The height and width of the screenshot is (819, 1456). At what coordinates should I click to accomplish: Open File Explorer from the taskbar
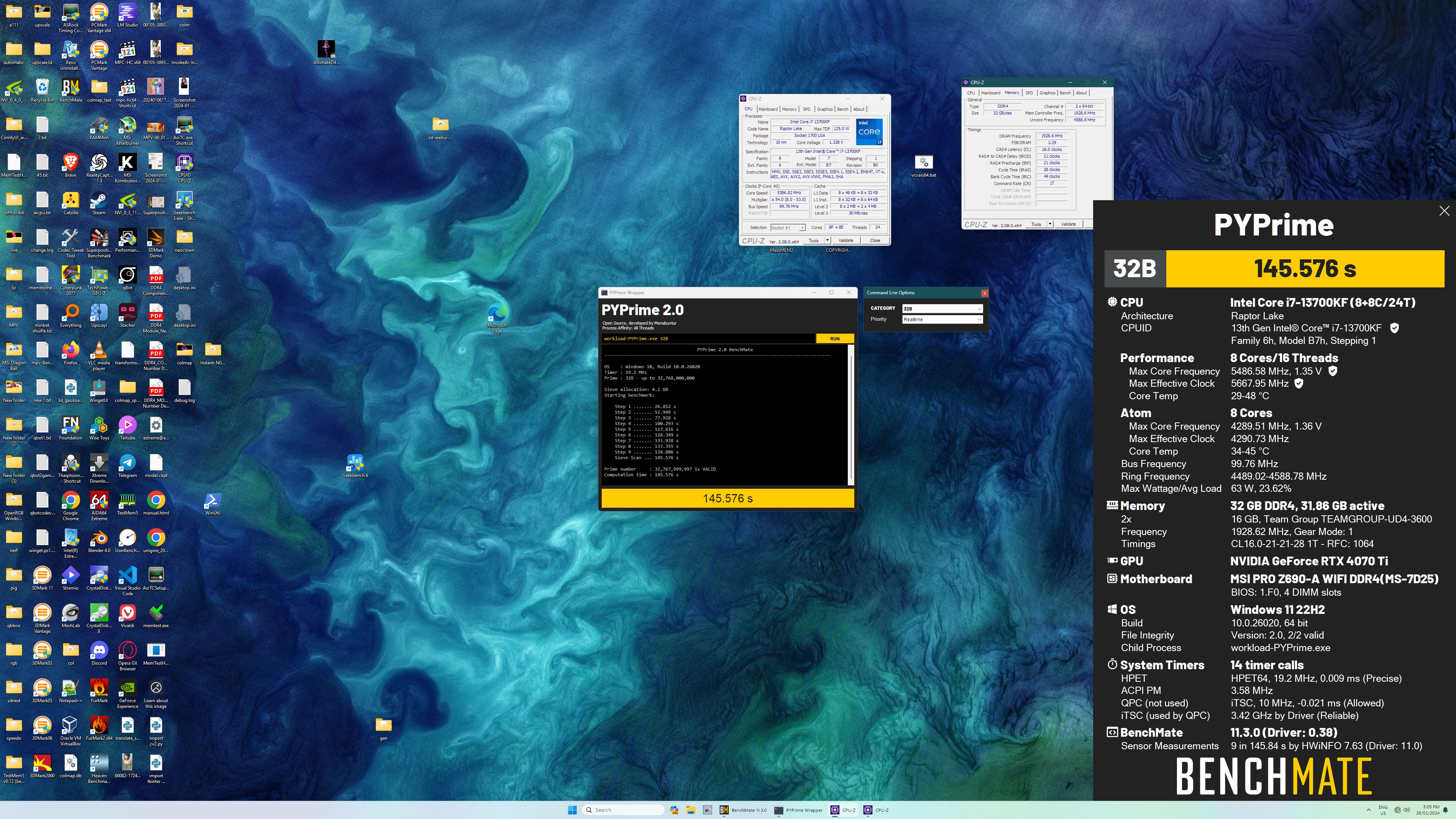pyautogui.click(x=691, y=810)
